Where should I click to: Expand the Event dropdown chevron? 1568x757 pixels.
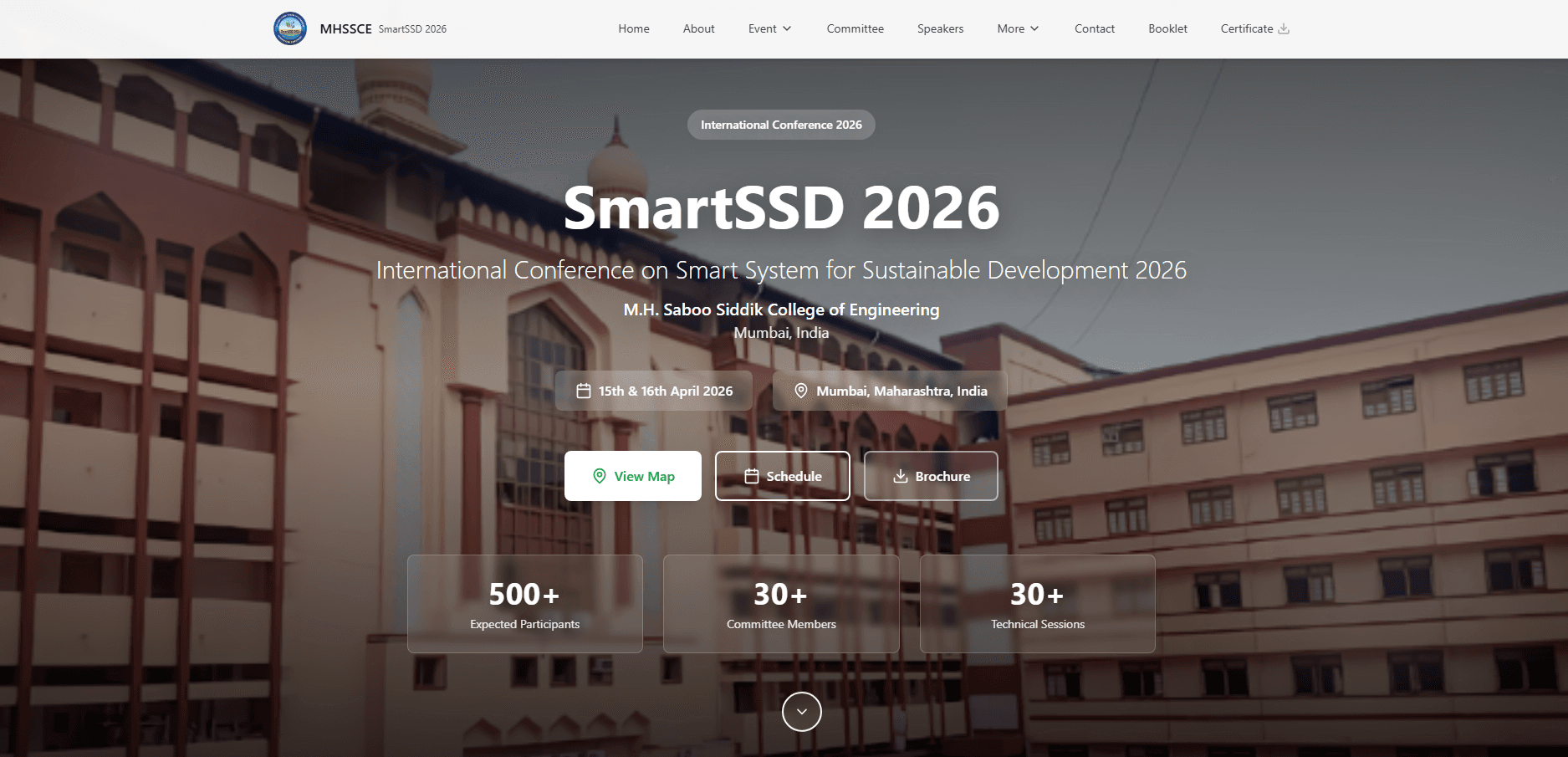[x=787, y=28]
